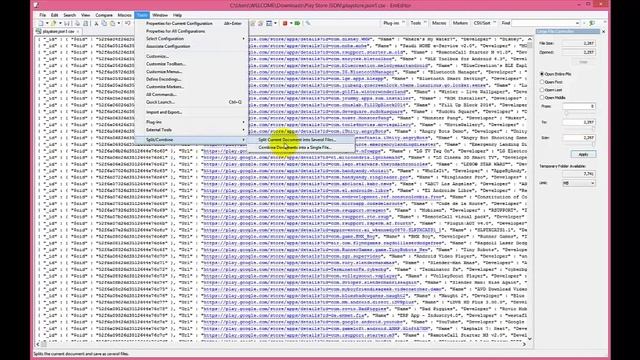
Task: Adjust the Size slider handle
Action: coord(593,144)
